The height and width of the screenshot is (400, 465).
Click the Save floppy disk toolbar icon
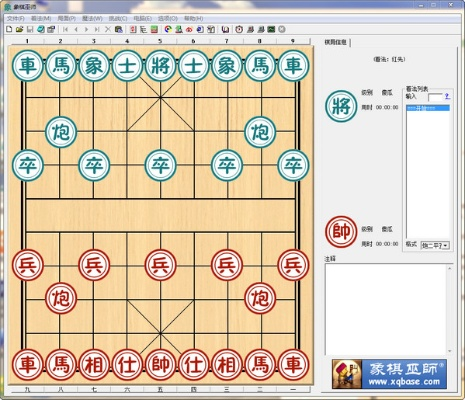tap(30, 29)
